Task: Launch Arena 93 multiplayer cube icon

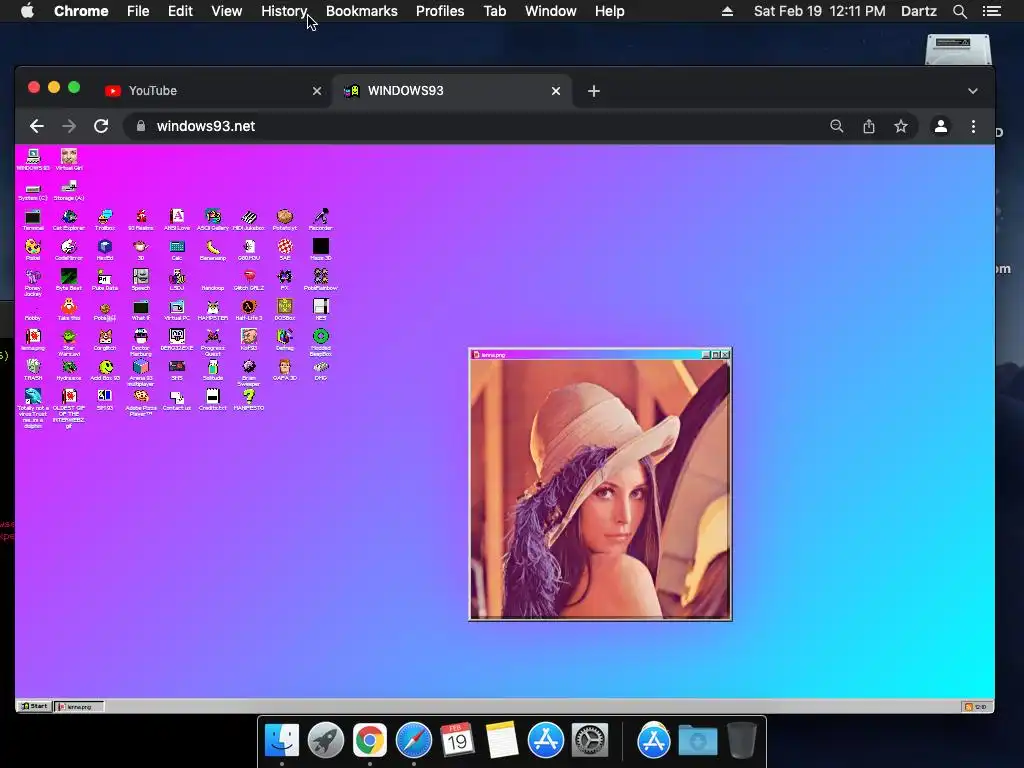Action: (140, 372)
